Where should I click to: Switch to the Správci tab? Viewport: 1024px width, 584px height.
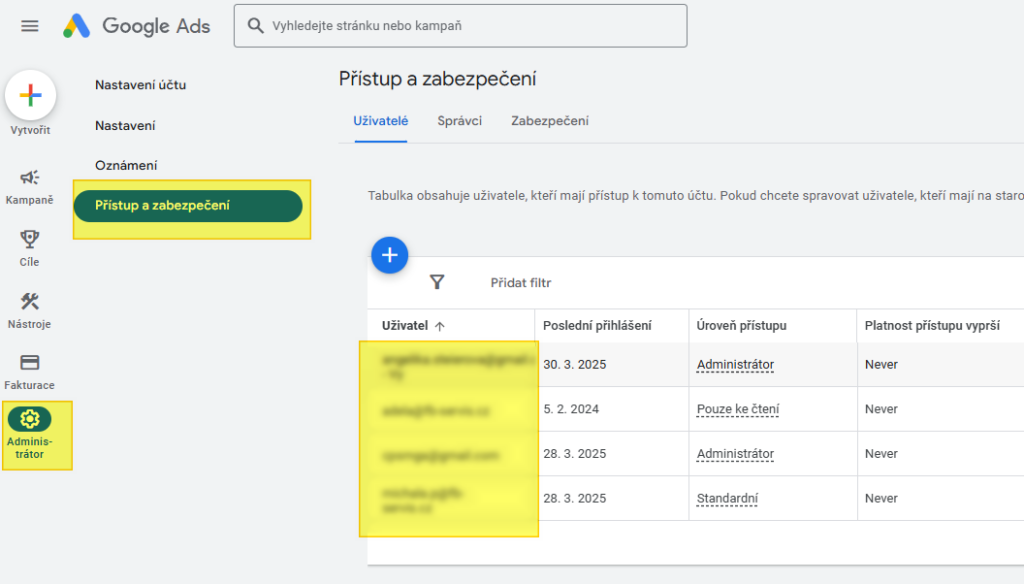(x=459, y=121)
